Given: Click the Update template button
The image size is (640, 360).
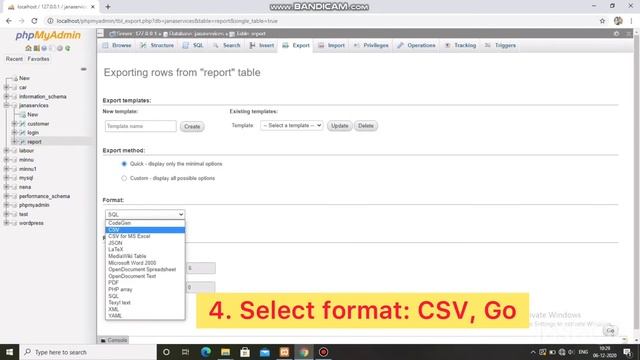Looking at the screenshot, I should click(340, 126).
